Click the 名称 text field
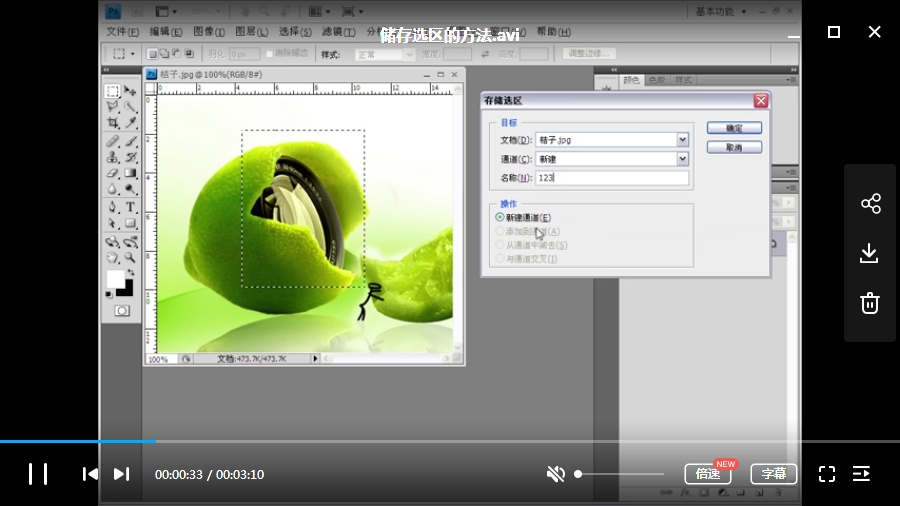The image size is (900, 506). click(x=611, y=178)
